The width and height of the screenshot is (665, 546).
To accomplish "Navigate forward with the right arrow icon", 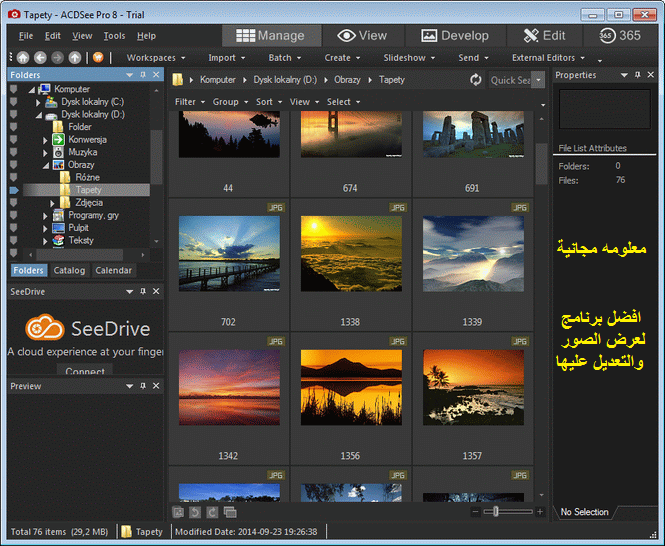I will [x=57, y=57].
